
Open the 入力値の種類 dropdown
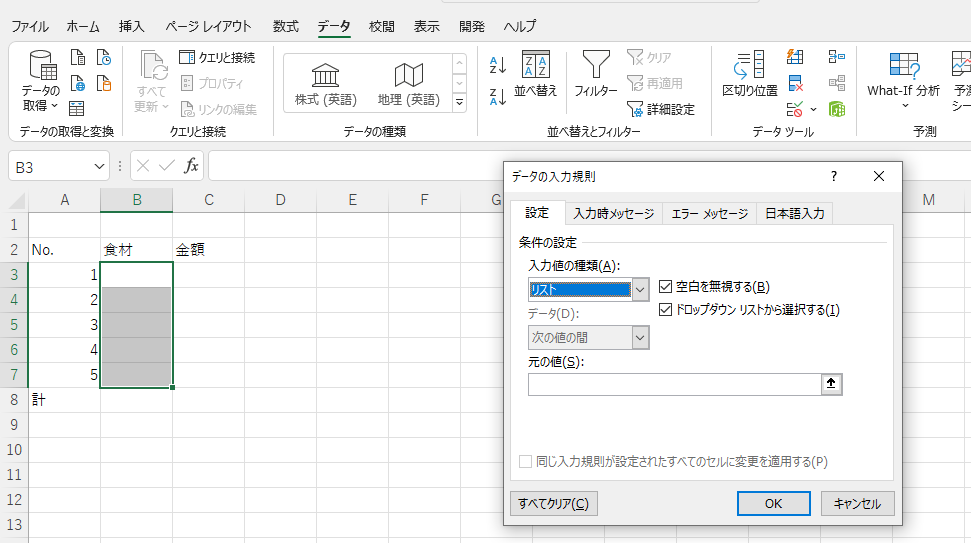pyautogui.click(x=640, y=289)
